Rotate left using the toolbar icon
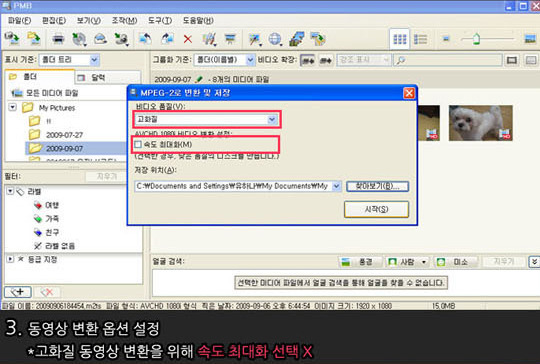Image resolution: width=540 pixels, height=364 pixels. click(x=145, y=39)
